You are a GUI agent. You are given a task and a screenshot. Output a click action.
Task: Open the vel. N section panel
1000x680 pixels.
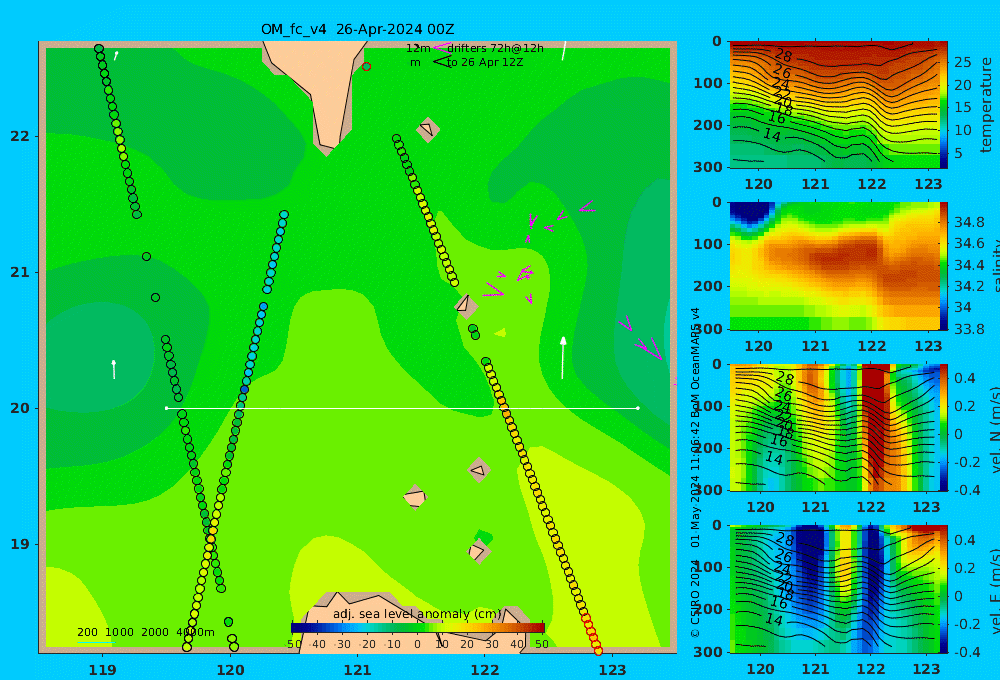coord(834,427)
